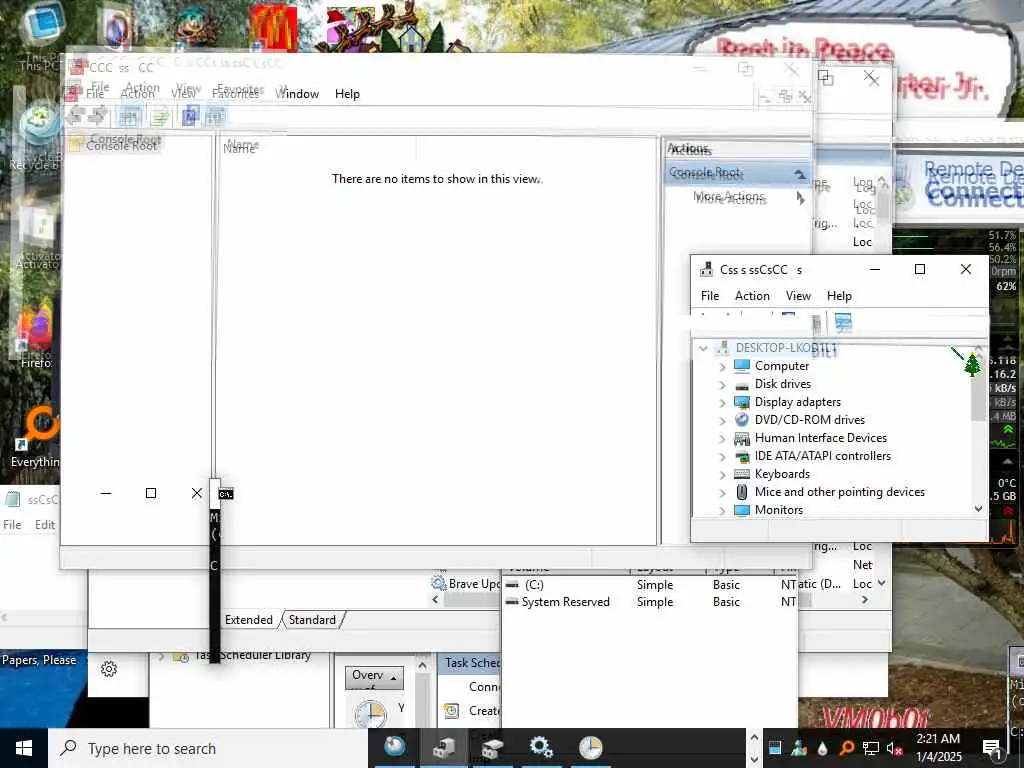Collapse Console Root section in Actions pane
The height and width of the screenshot is (768, 1024).
[799, 174]
